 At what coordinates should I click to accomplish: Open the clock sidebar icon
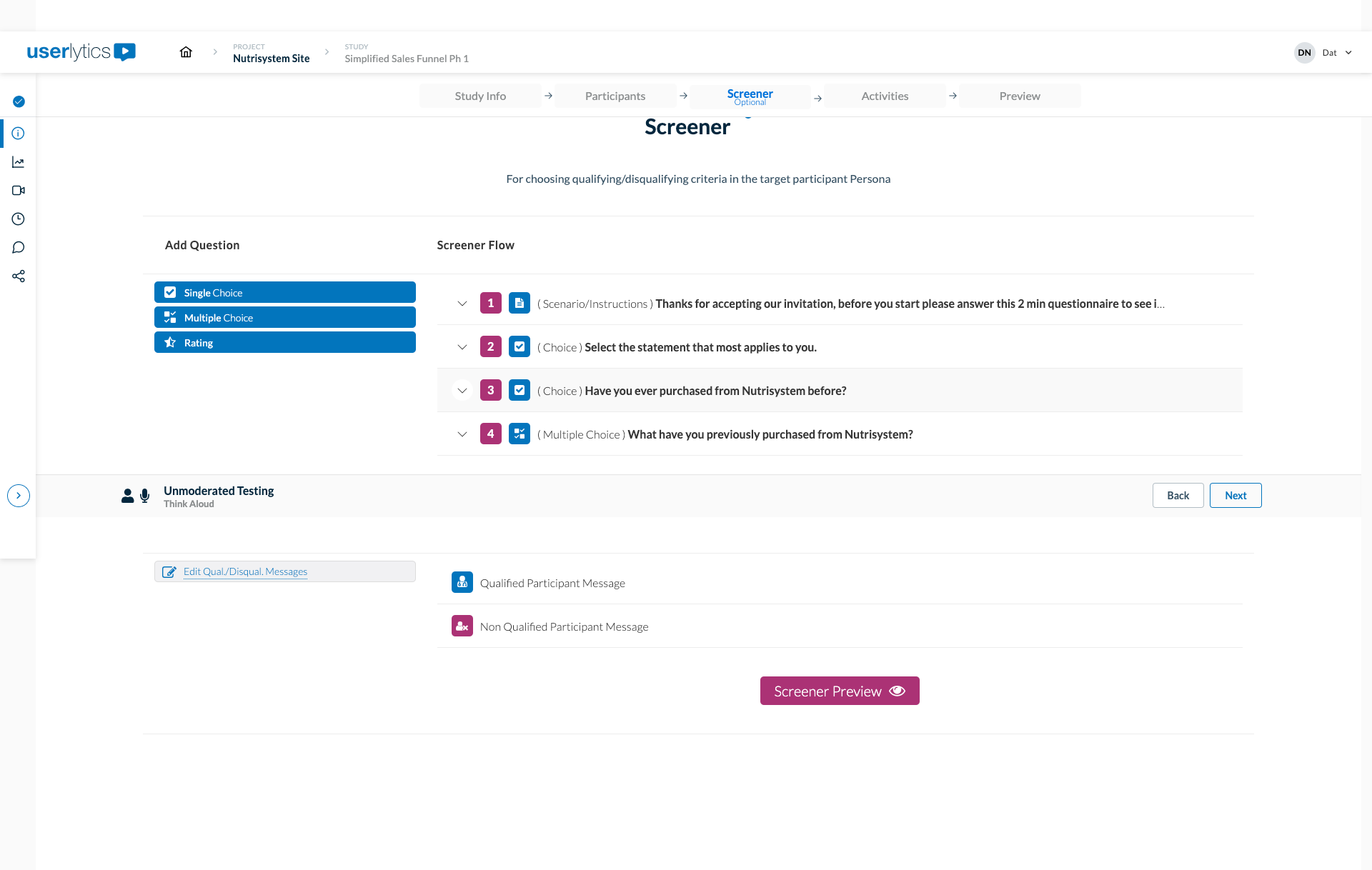coord(19,219)
